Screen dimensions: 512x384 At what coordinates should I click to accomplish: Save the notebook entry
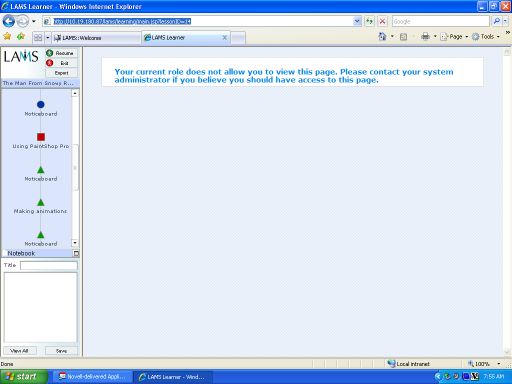pyautogui.click(x=61, y=351)
